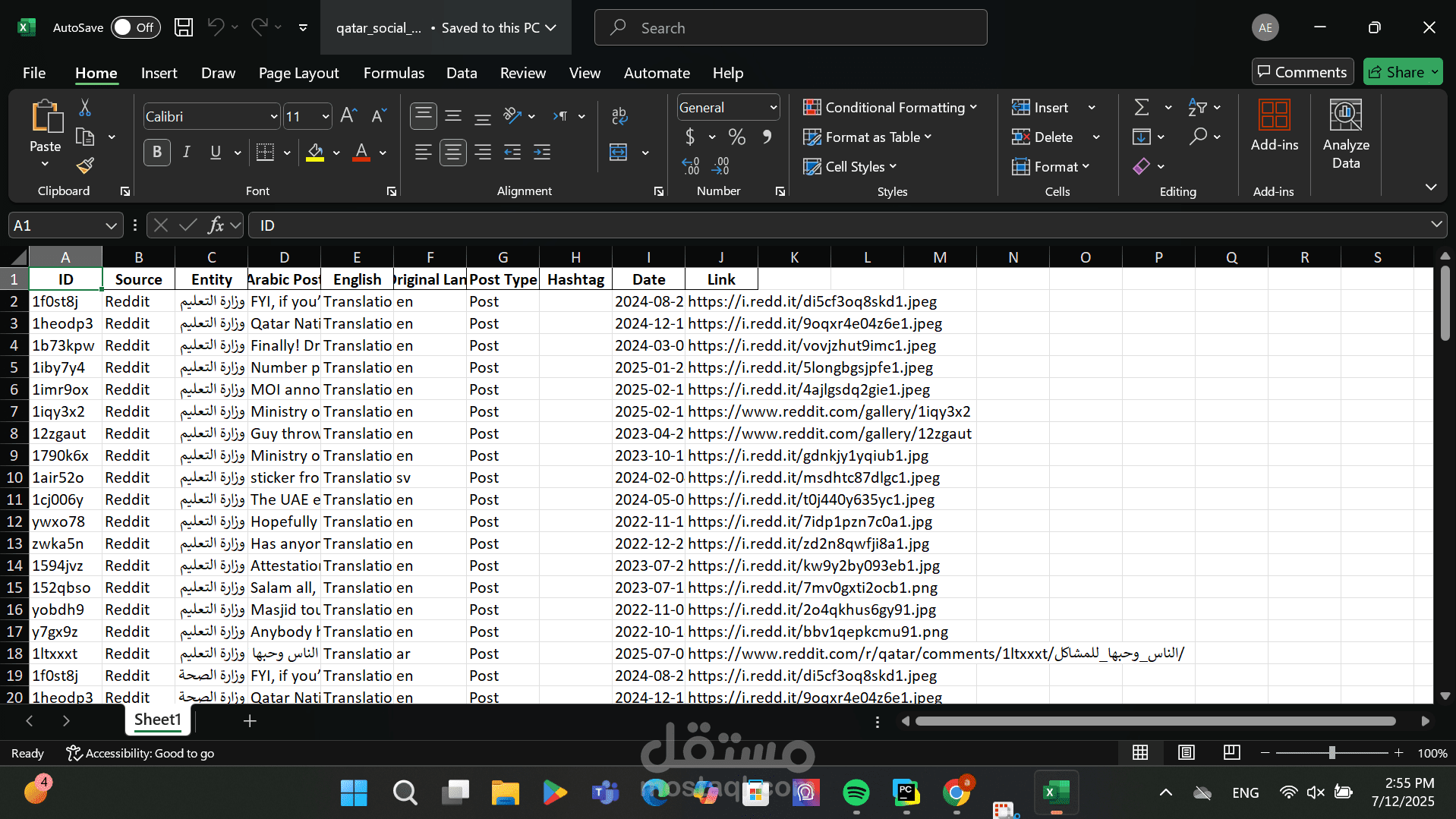This screenshot has height=819, width=1456.
Task: Click the Save floppy disk icon
Action: [184, 28]
